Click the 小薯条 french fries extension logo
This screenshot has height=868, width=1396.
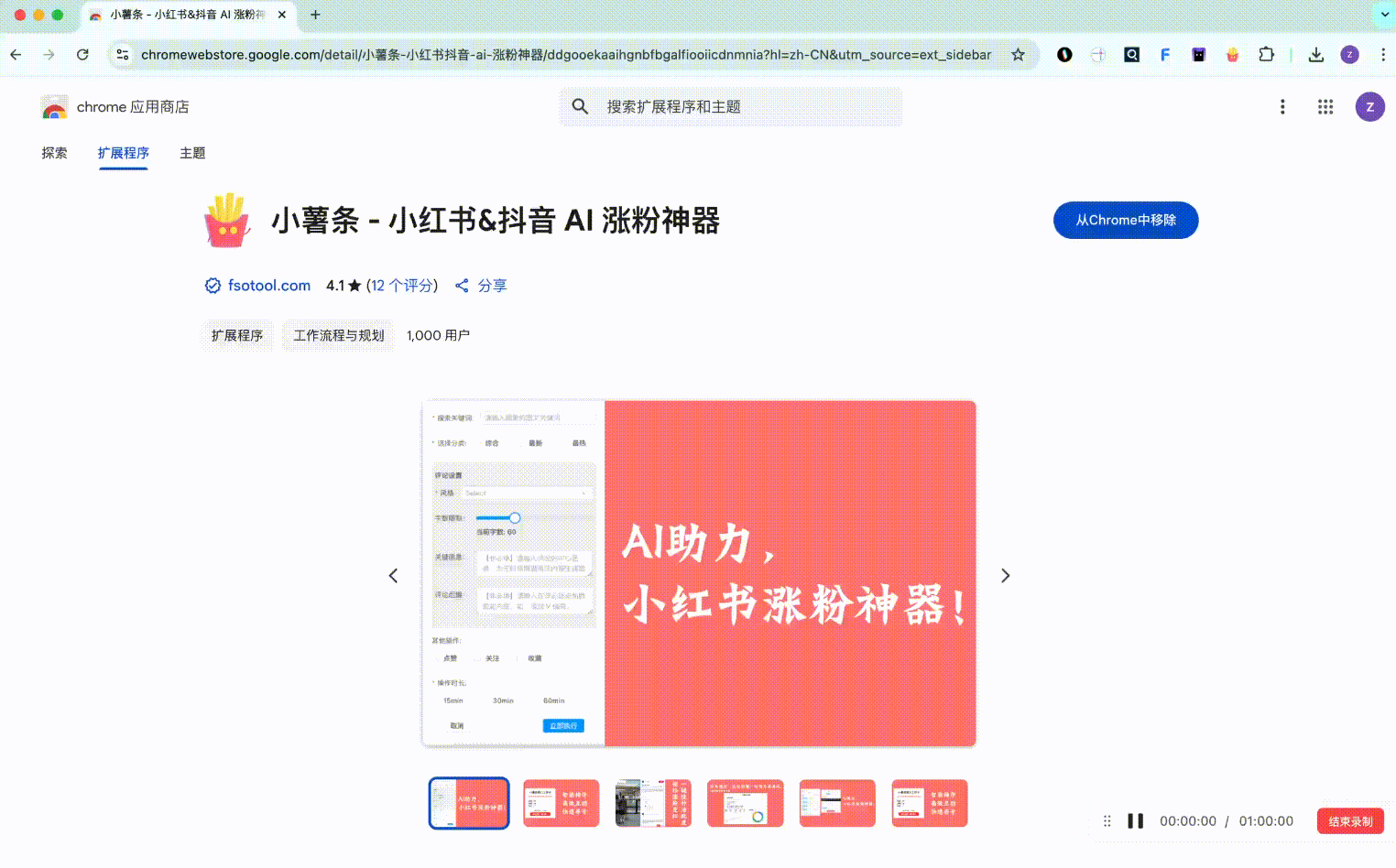click(x=227, y=220)
